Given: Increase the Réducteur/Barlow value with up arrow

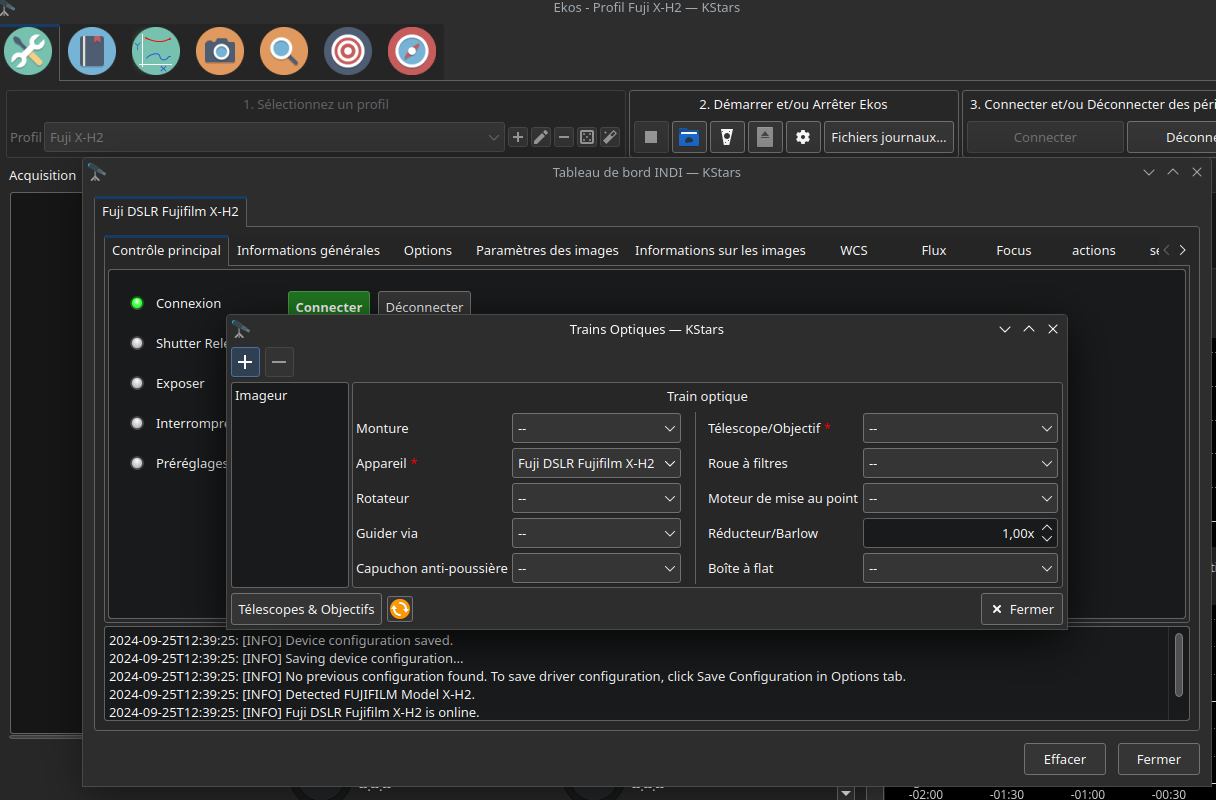Looking at the screenshot, I should pyautogui.click(x=1047, y=527).
